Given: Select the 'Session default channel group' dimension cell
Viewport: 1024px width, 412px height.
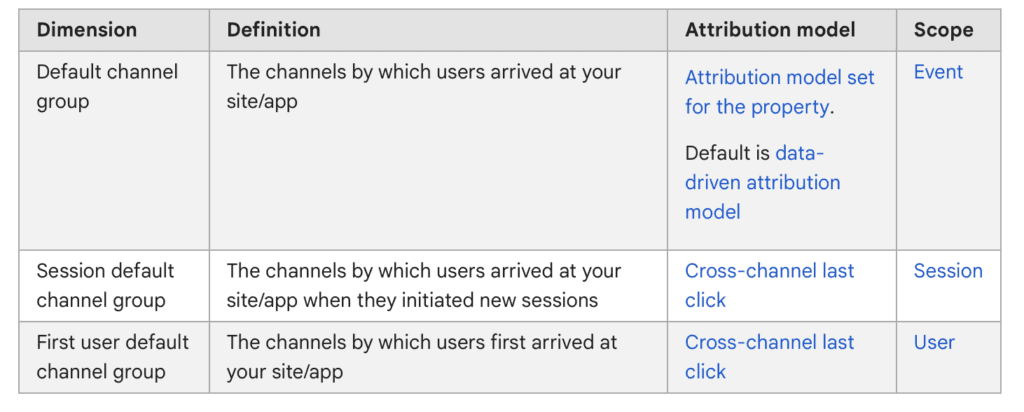Looking at the screenshot, I should point(105,285).
